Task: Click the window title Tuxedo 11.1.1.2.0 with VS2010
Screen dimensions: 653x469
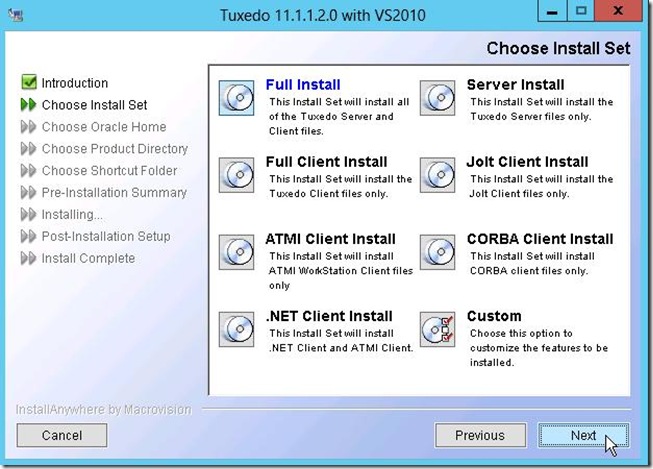Action: (323, 15)
